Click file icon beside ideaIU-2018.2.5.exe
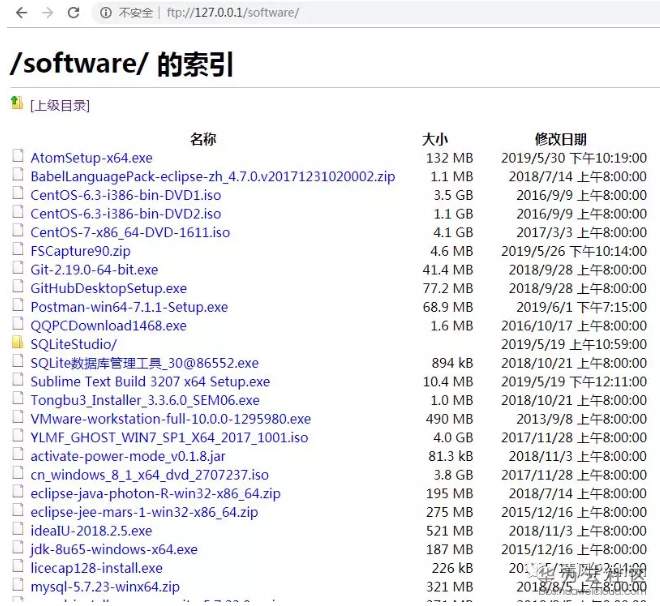Viewport: 660px width, 606px height. pyautogui.click(x=17, y=529)
